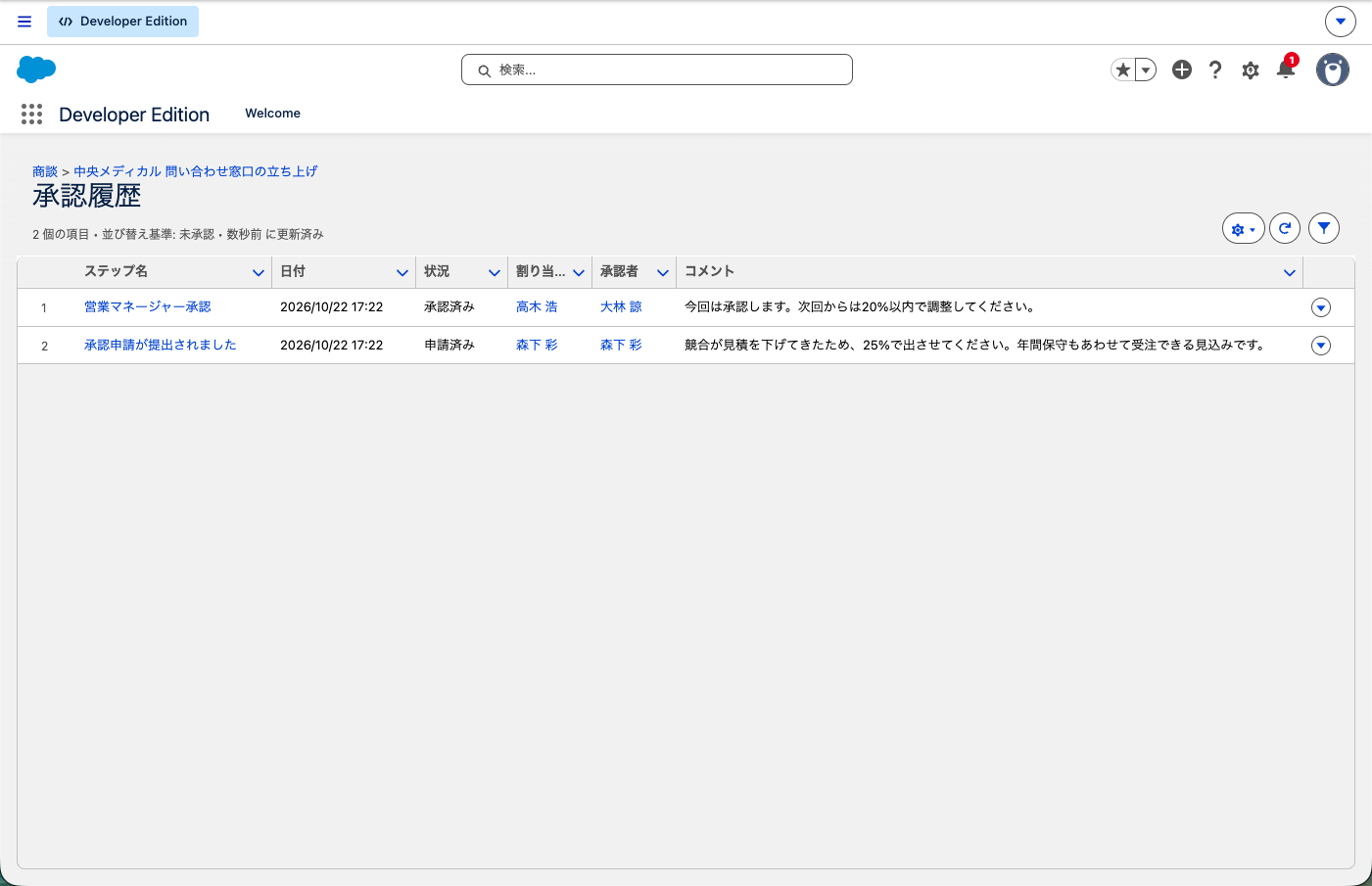Add page to favorites star
The width and height of the screenshot is (1372, 886).
pyautogui.click(x=1123, y=70)
